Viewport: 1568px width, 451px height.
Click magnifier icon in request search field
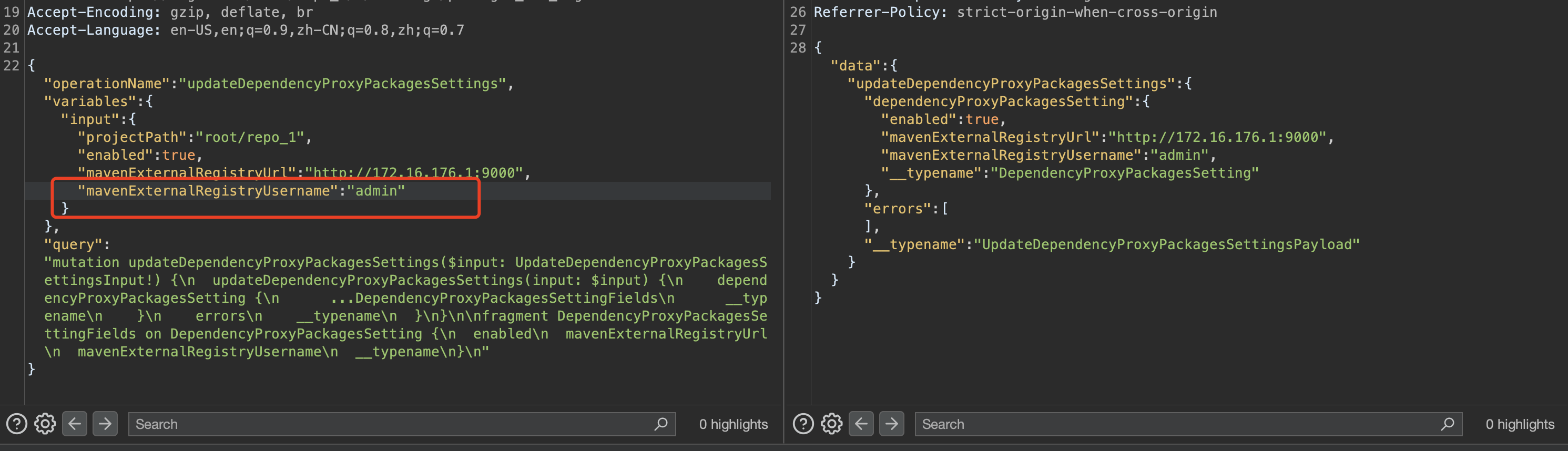(661, 424)
